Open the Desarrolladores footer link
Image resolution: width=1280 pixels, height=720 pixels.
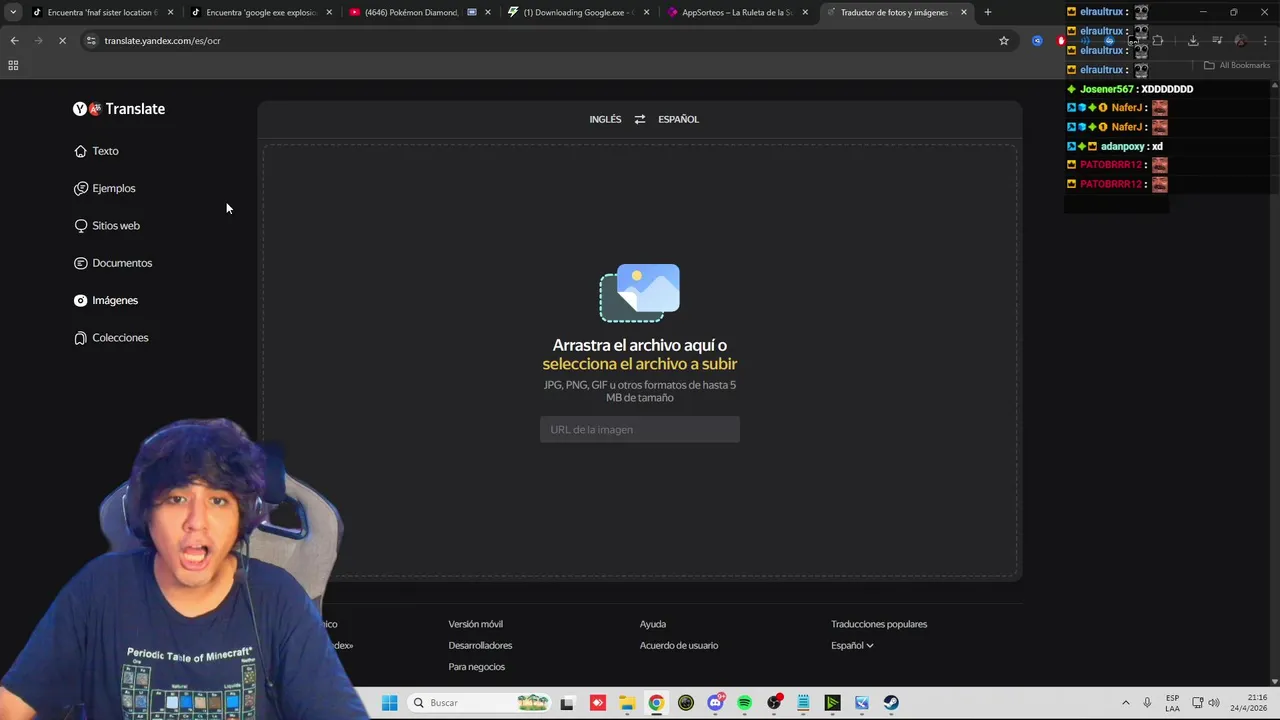[481, 646]
